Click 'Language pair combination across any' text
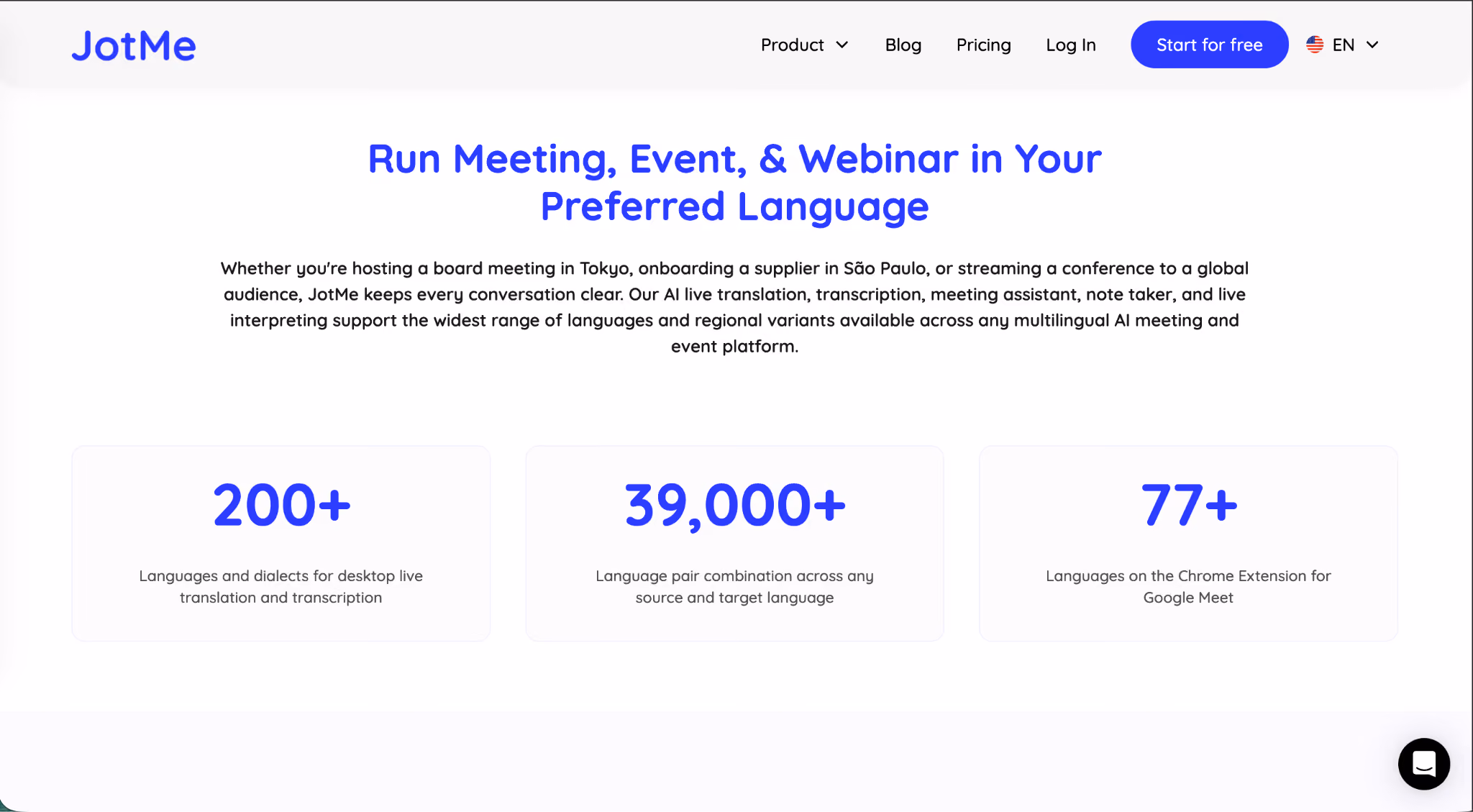This screenshot has width=1473, height=812. 735,576
